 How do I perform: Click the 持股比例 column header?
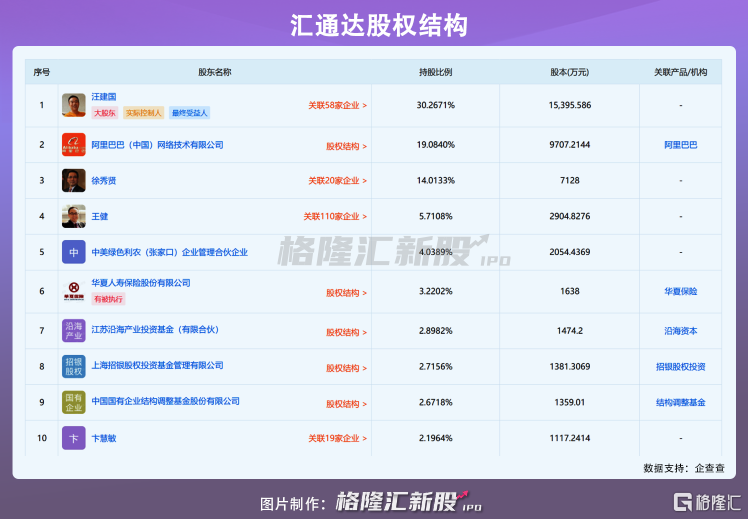435,72
